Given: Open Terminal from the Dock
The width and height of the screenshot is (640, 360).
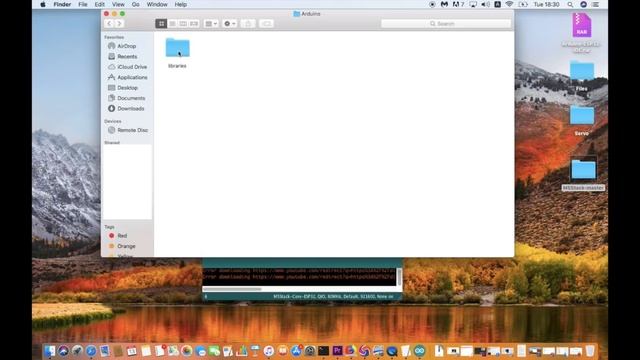Looking at the screenshot, I should click(323, 351).
